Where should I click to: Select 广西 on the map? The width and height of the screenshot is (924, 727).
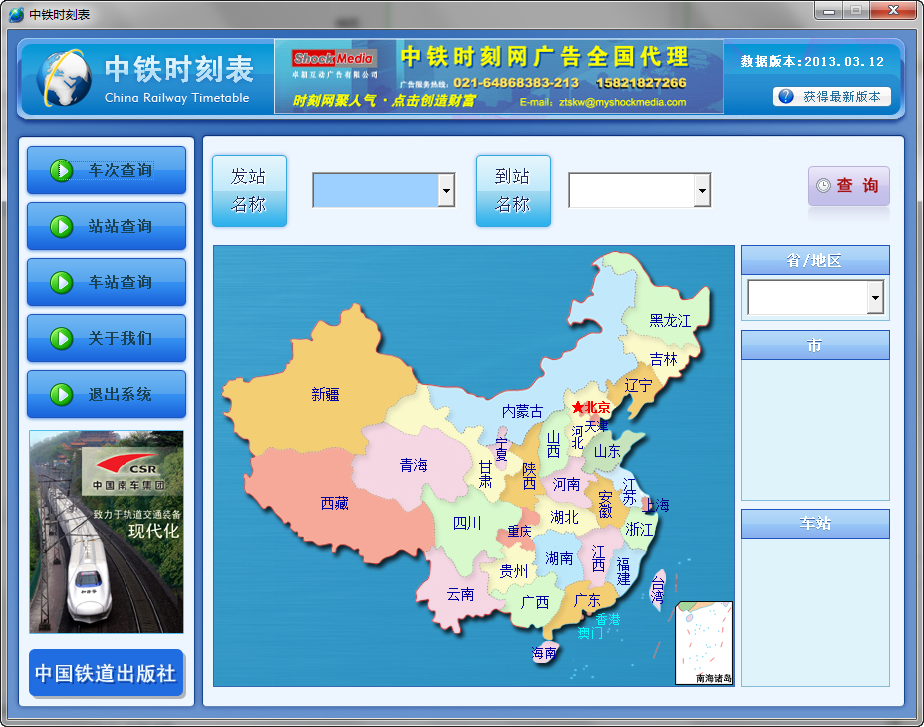(x=535, y=602)
